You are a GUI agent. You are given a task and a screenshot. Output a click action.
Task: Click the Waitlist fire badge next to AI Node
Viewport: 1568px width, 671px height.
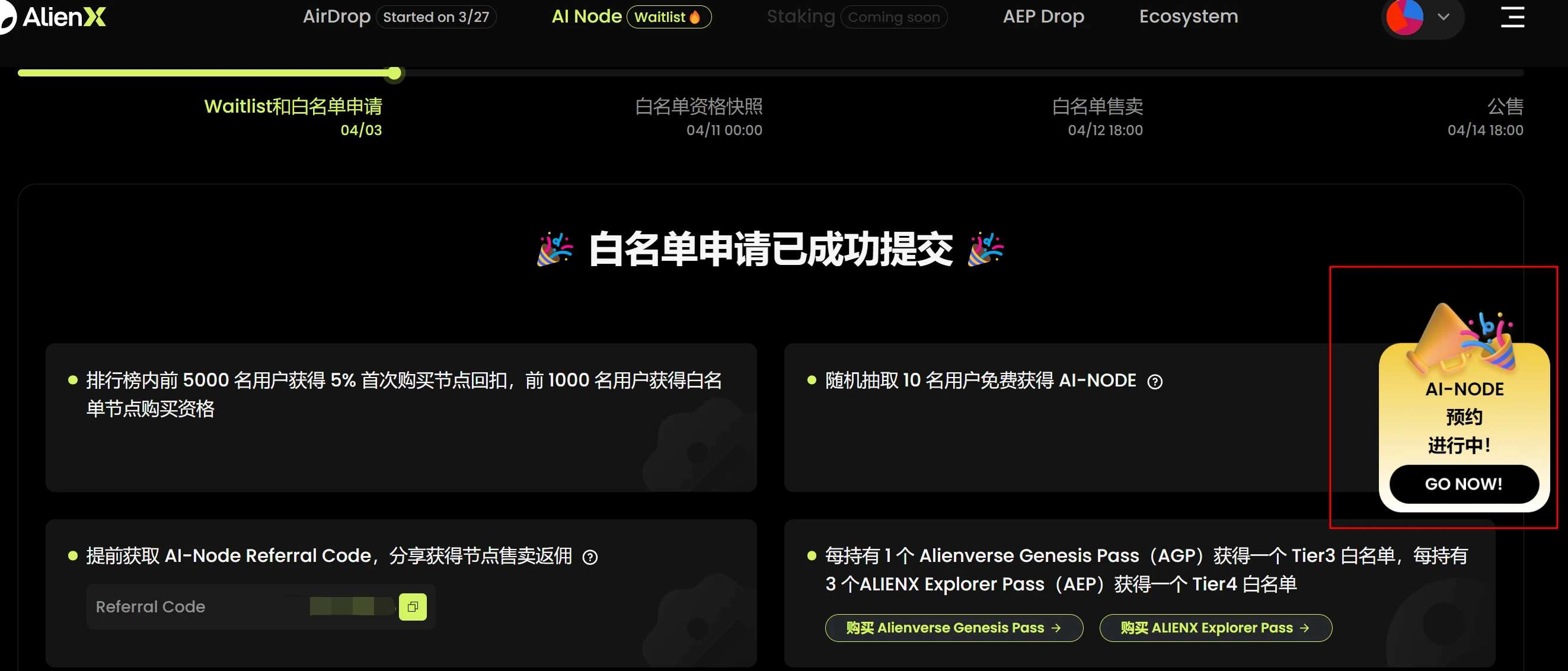(x=668, y=17)
